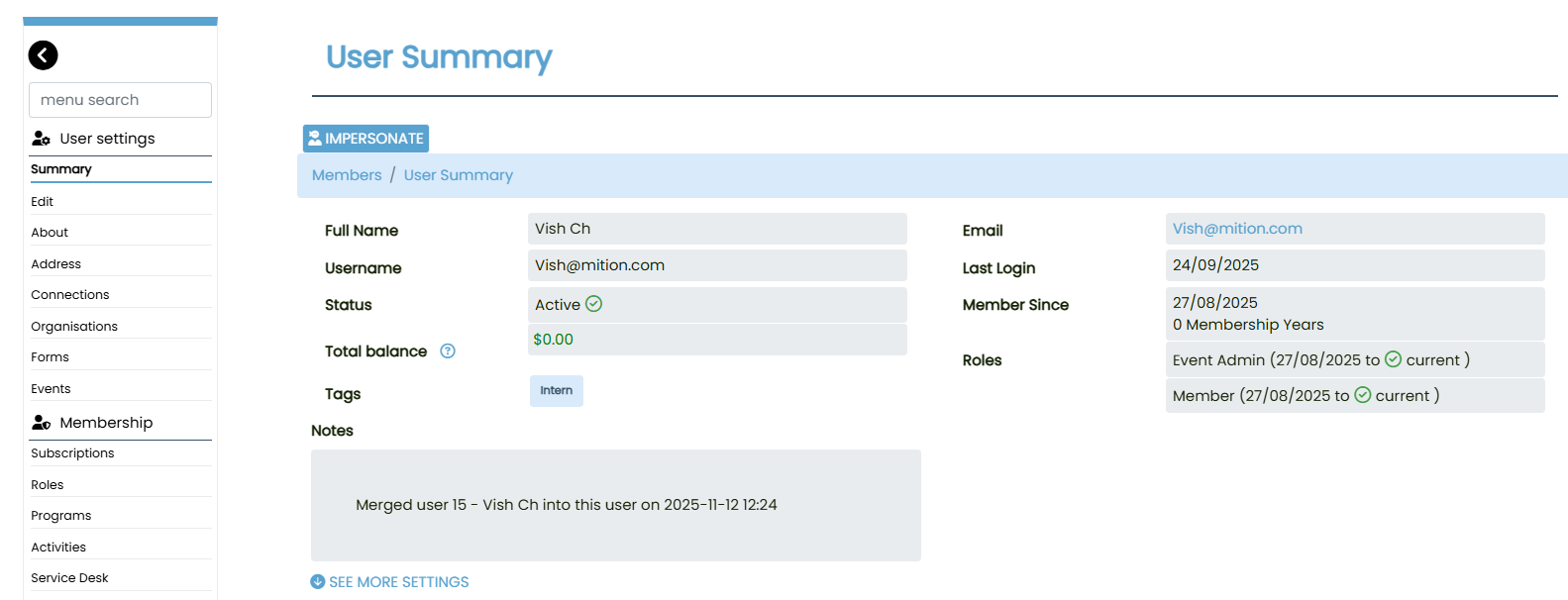The width and height of the screenshot is (1568, 600).
Task: Expand See More Settings
Action: pos(398,582)
